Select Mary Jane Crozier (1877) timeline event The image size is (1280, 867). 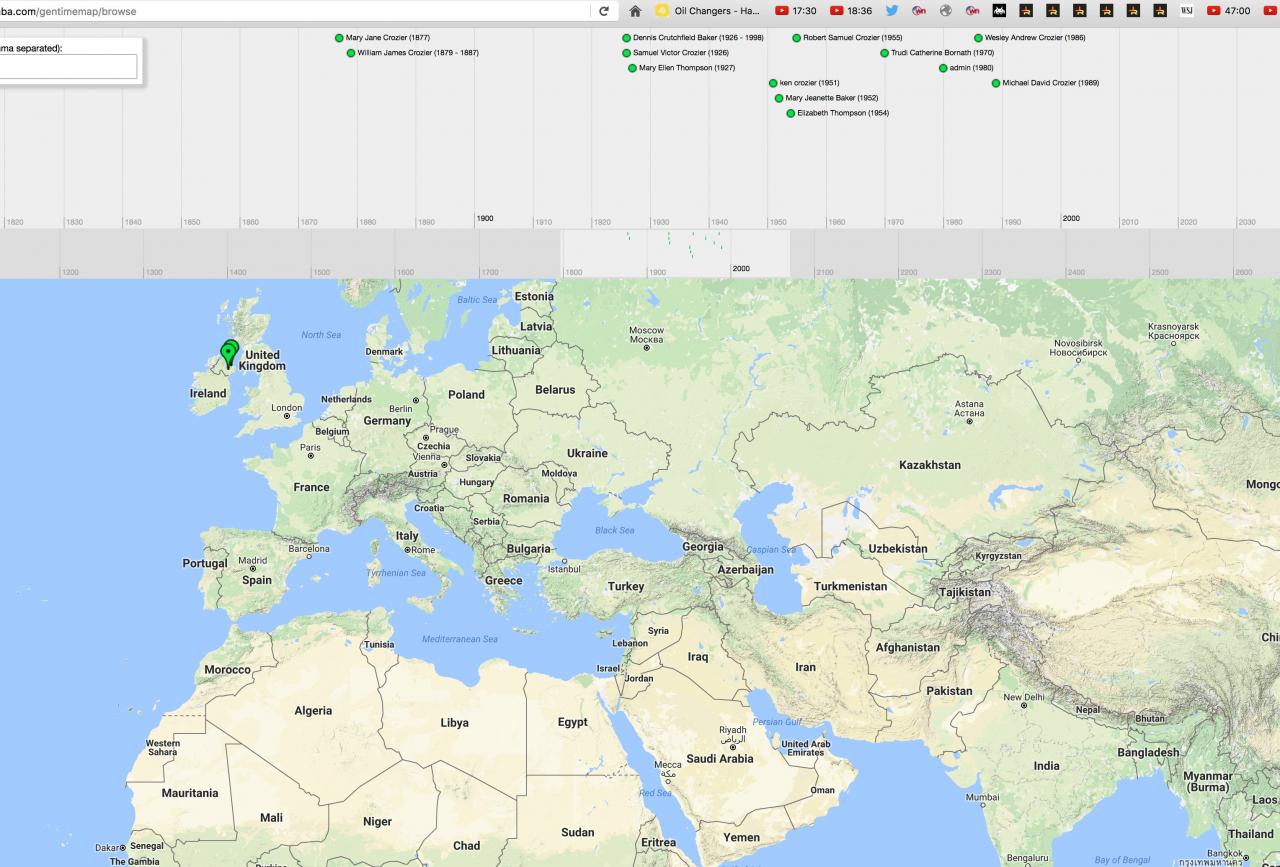click(x=387, y=38)
